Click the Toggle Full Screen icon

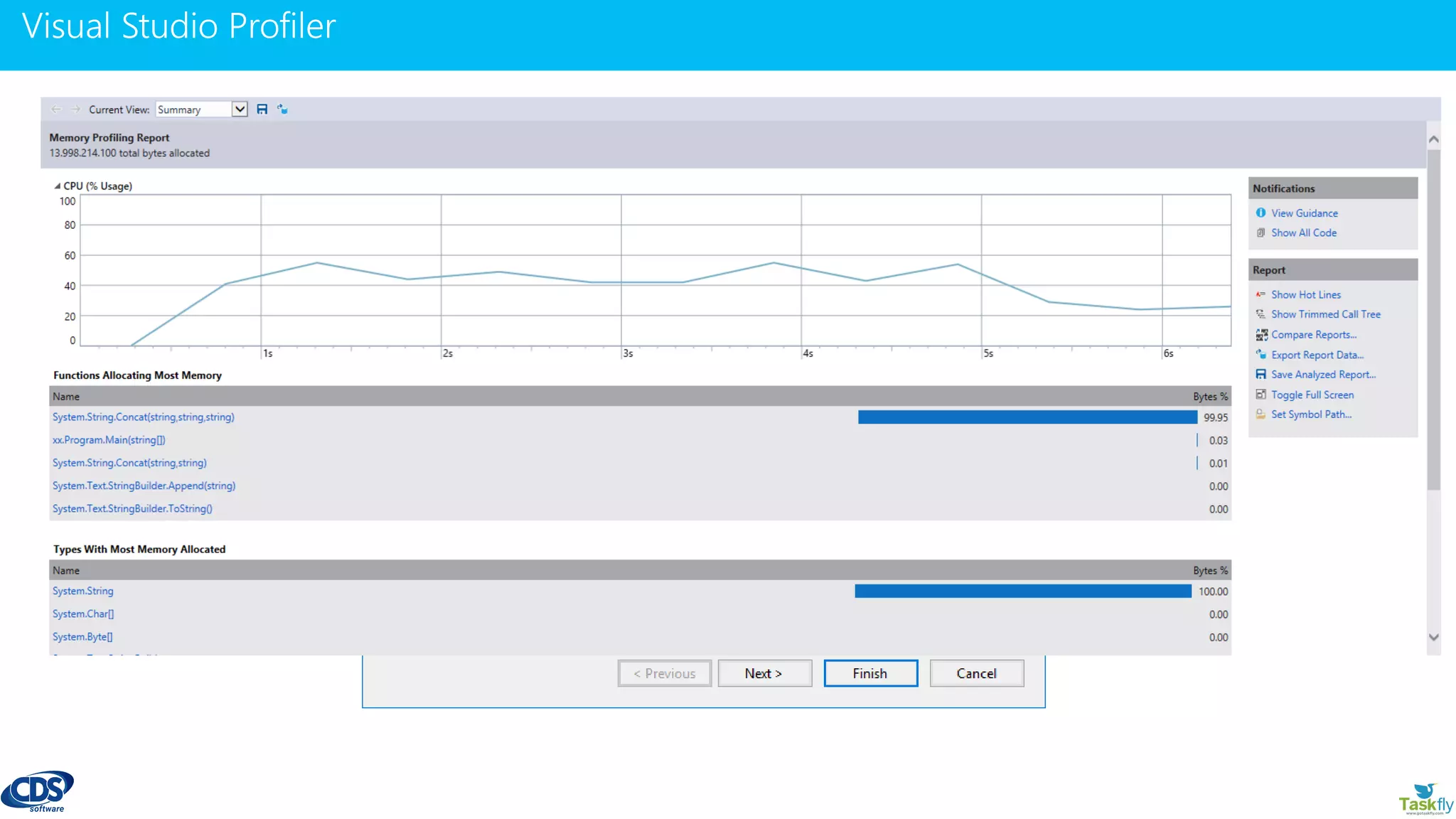1260,395
